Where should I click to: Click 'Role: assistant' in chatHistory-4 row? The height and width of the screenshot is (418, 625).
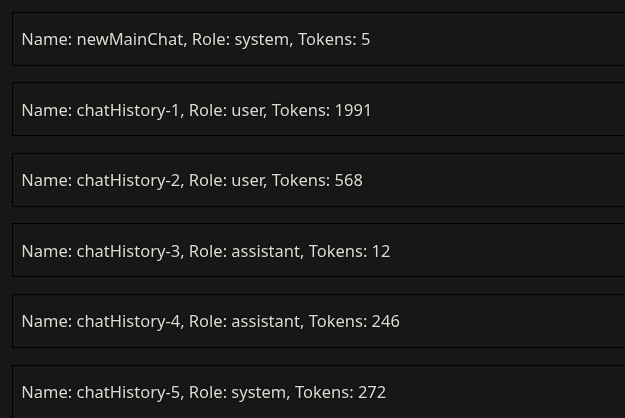[x=245, y=321]
